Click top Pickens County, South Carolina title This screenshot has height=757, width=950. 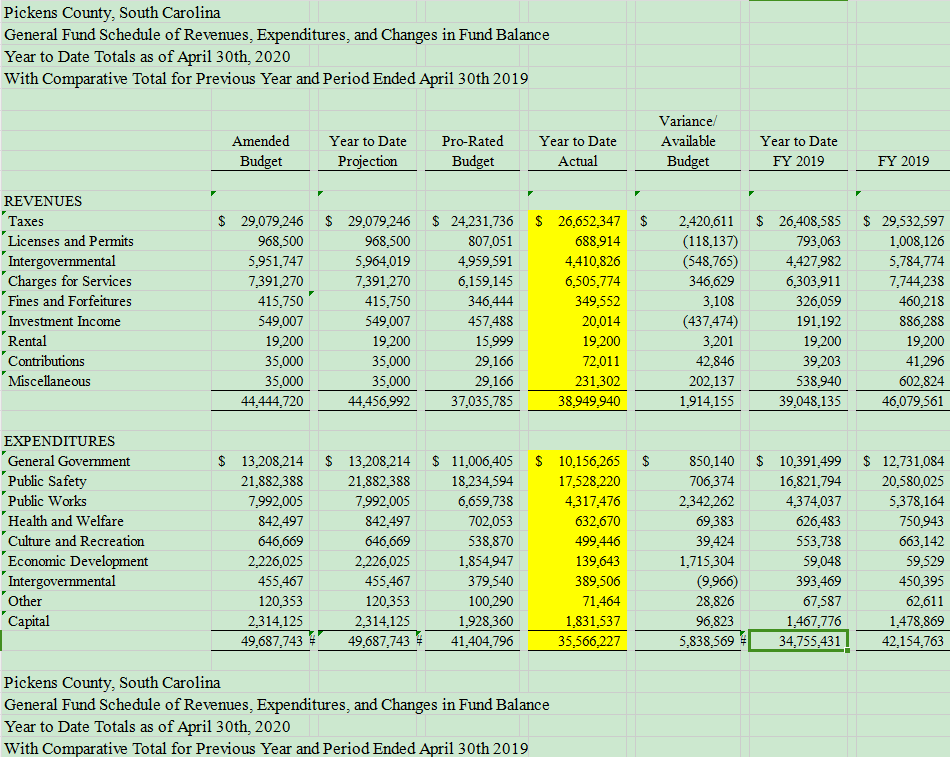click(x=112, y=13)
